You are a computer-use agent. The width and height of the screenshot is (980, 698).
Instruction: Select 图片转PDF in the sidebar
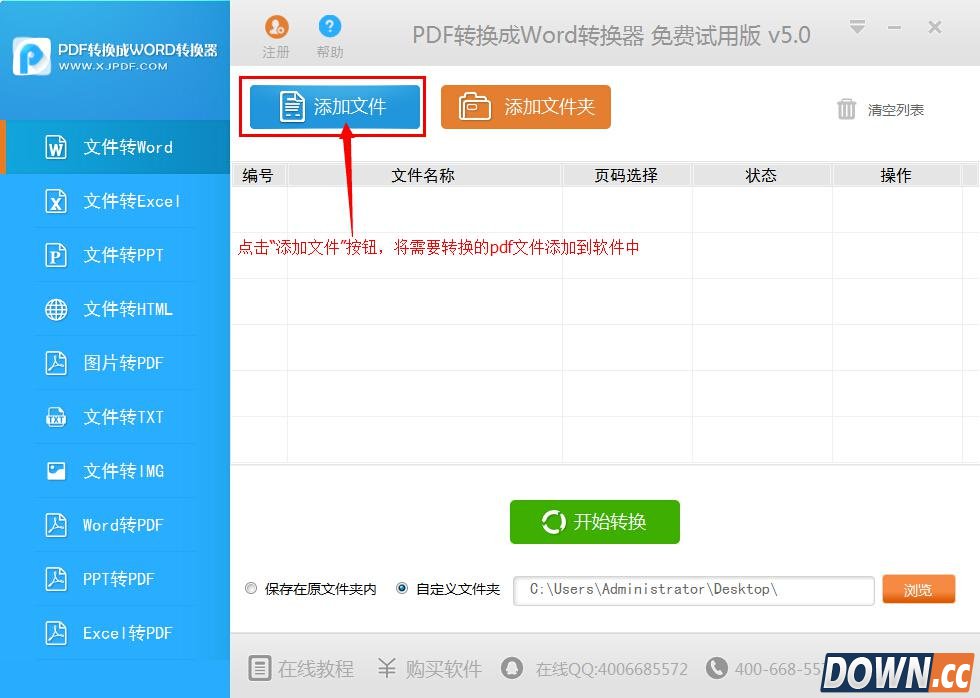pyautogui.click(x=115, y=363)
